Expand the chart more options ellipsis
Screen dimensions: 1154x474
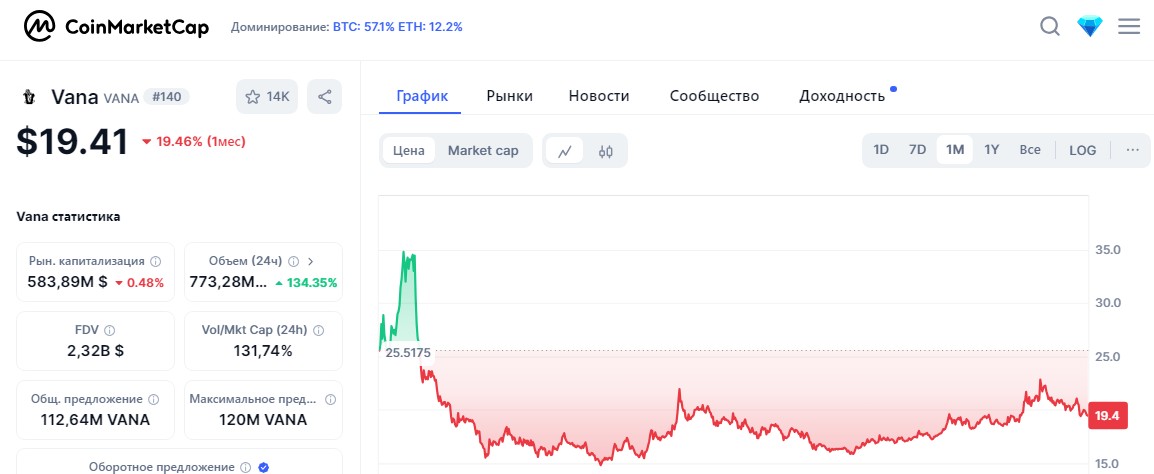click(1132, 150)
